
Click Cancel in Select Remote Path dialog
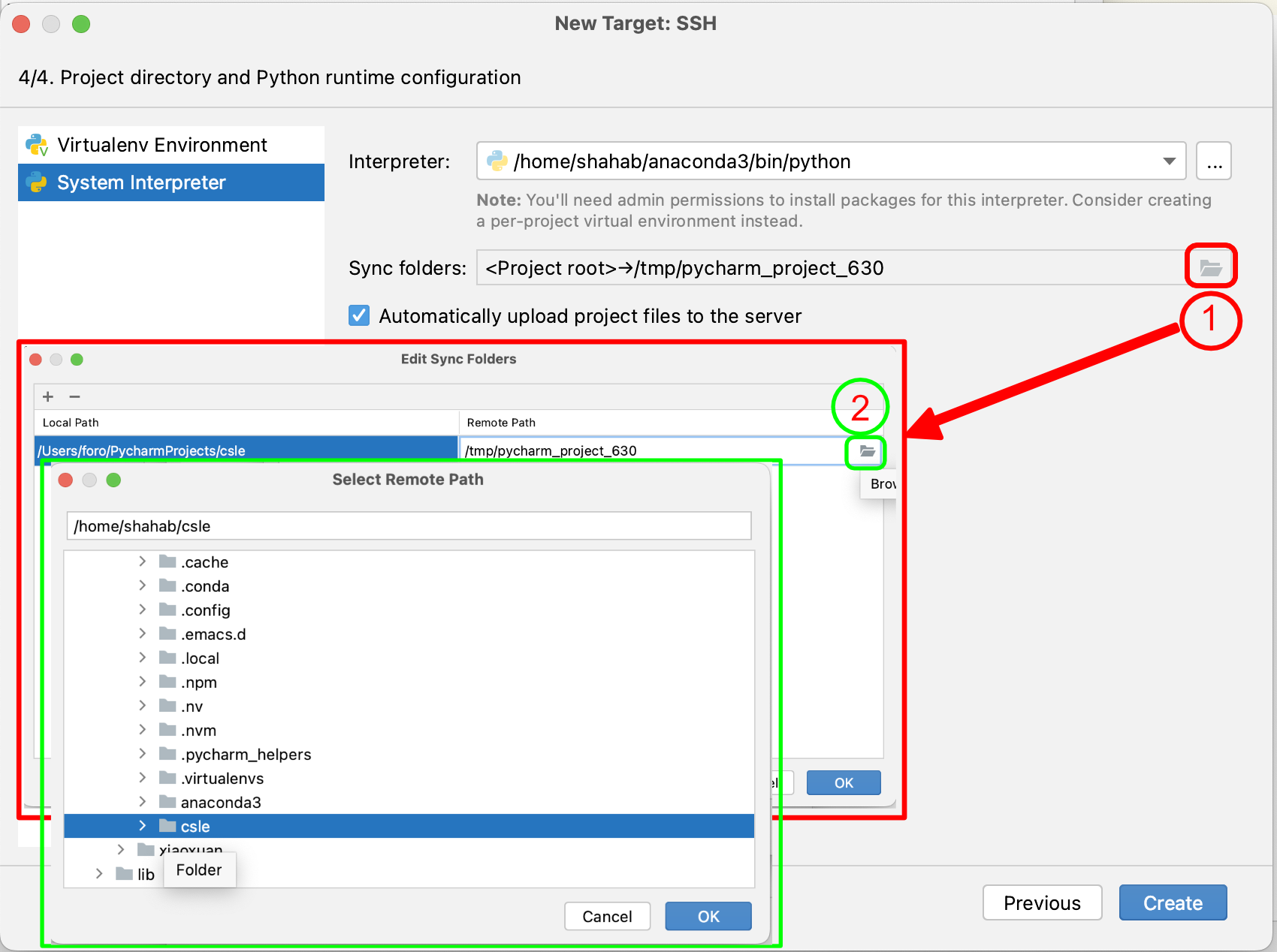coord(607,916)
